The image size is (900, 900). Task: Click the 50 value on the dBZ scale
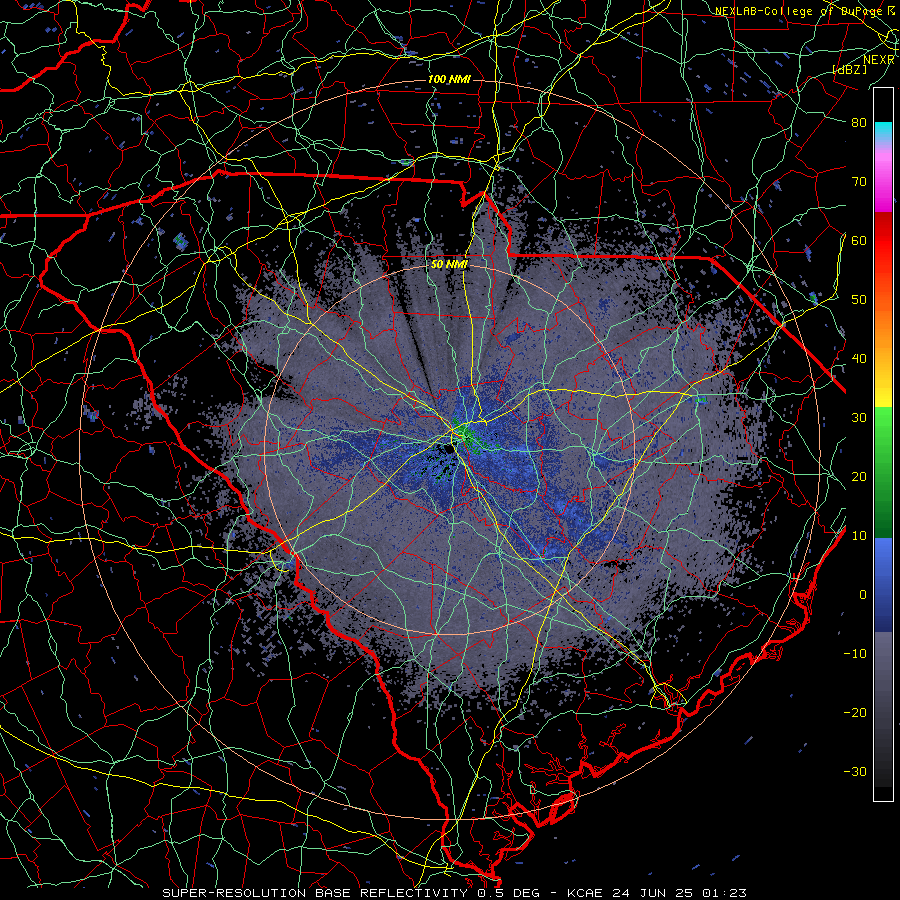pyautogui.click(x=859, y=300)
